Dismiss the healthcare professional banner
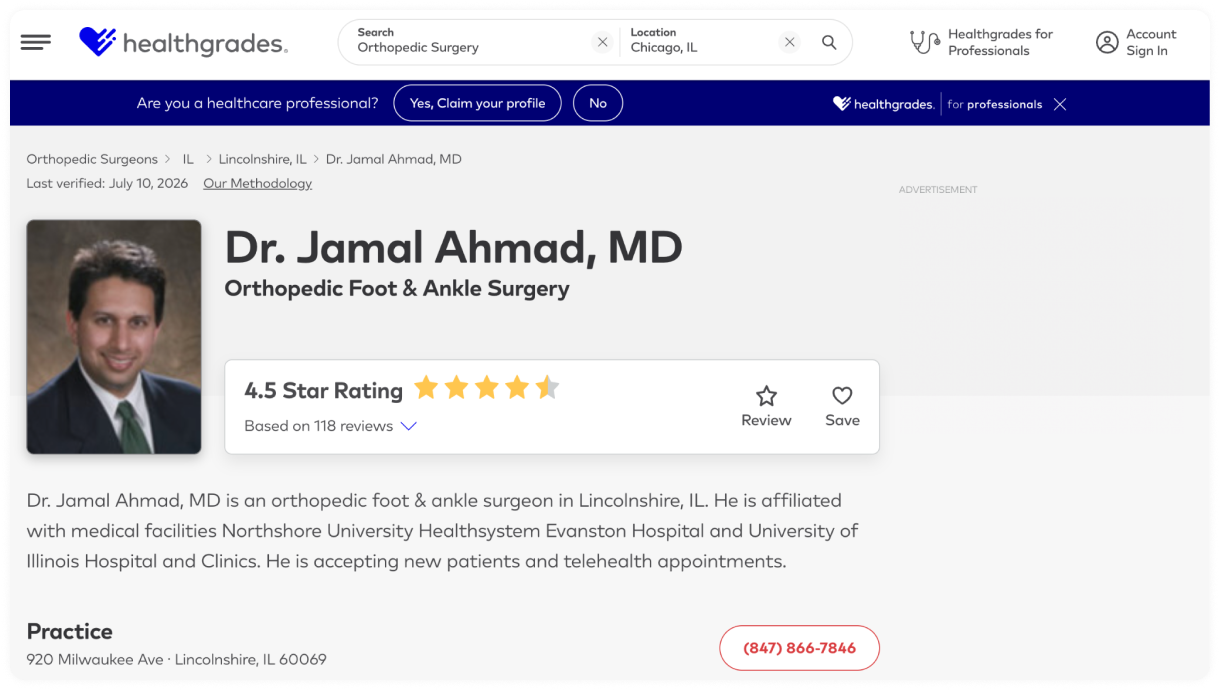Viewport: 1220px width, 690px height. point(1060,104)
